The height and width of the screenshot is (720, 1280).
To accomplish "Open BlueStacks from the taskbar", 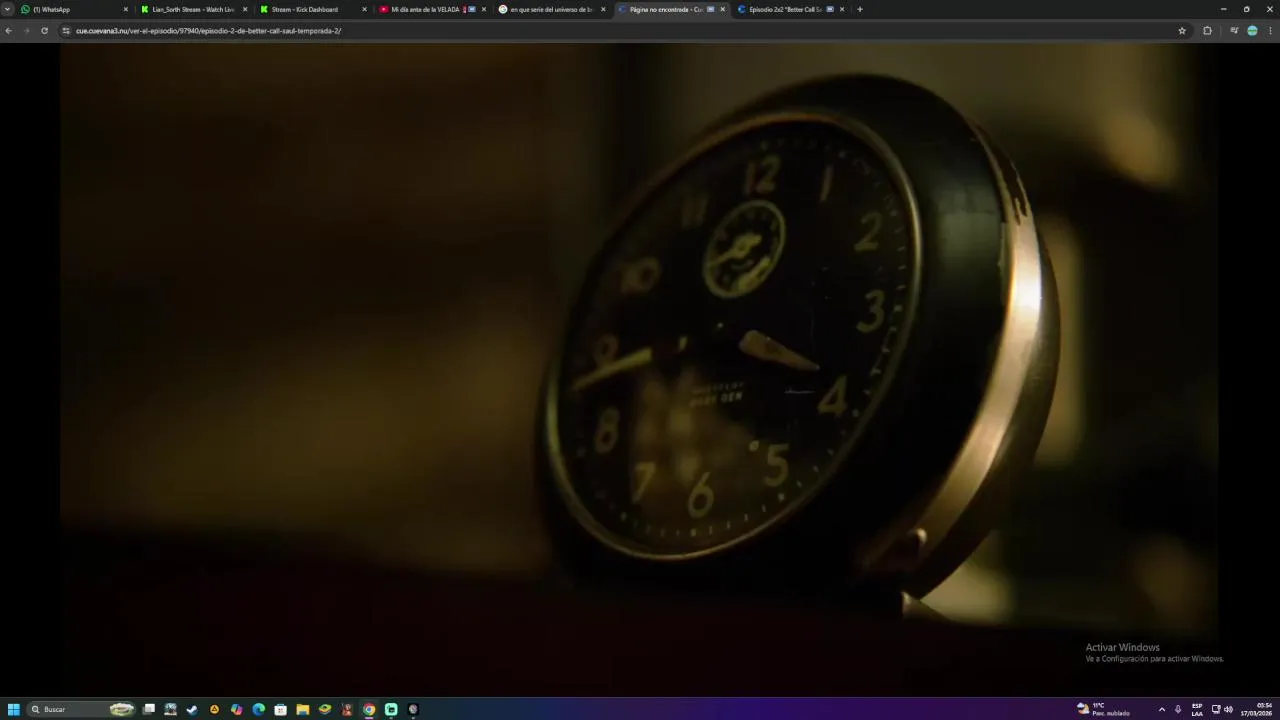I will 324,709.
